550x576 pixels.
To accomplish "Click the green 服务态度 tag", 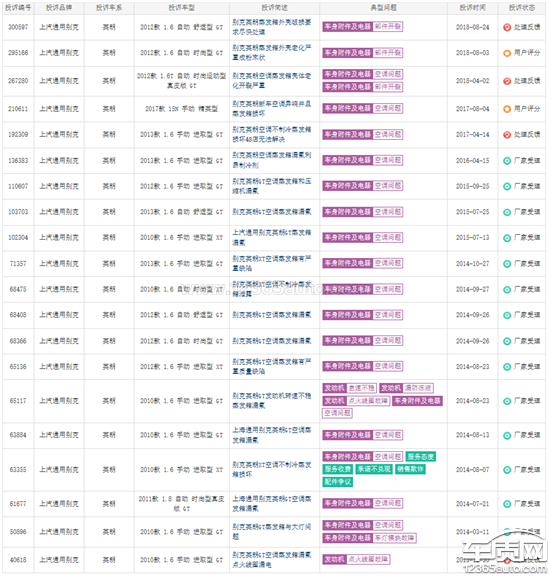I will coord(421,457).
